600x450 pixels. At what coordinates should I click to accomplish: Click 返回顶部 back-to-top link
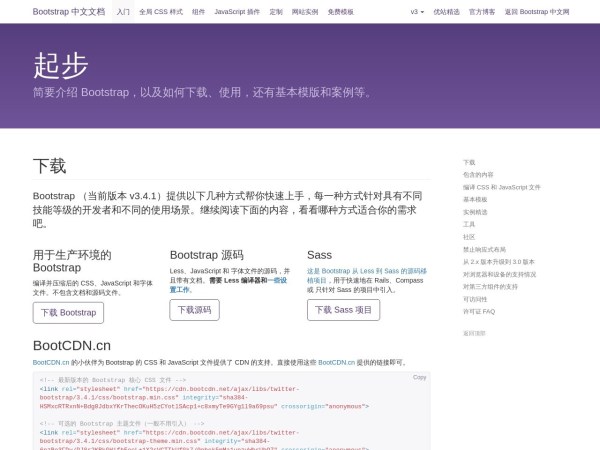[x=474, y=333]
